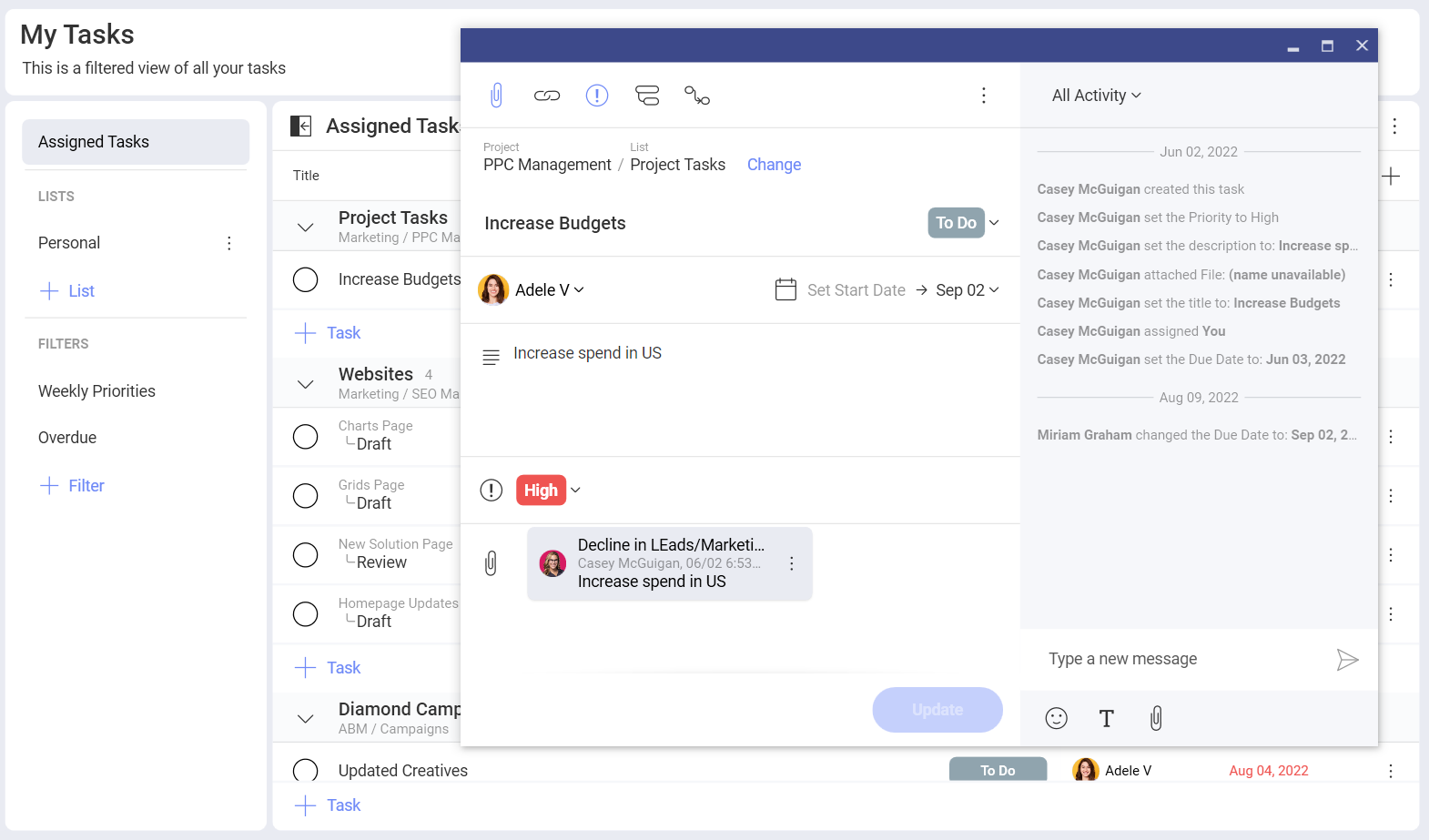This screenshot has height=840, width=1429.
Task: Add Task under Project Tasks group
Action: [x=328, y=333]
